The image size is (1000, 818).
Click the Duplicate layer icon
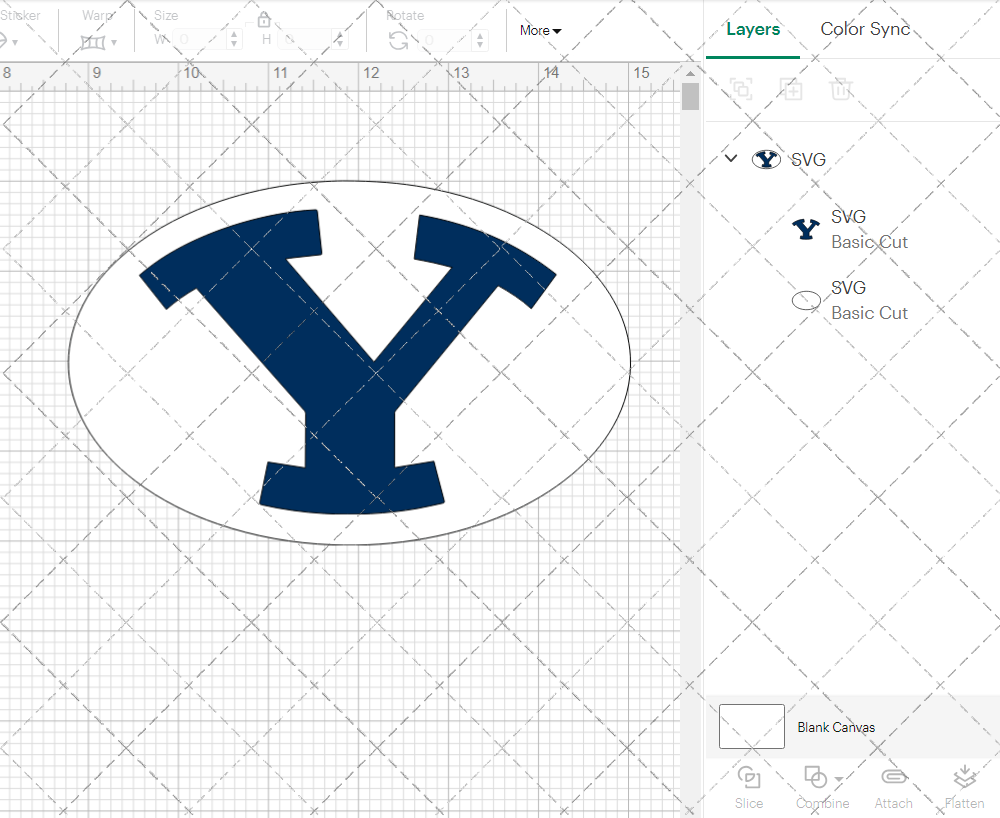point(791,89)
